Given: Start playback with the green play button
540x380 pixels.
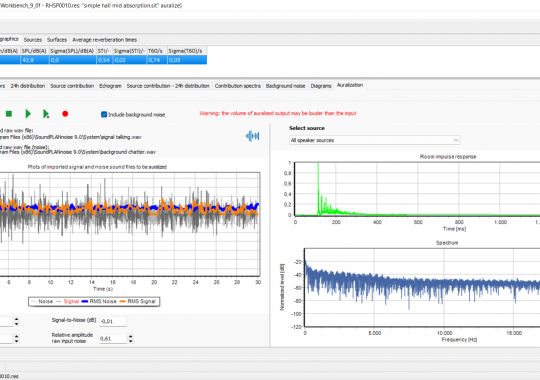Looking at the screenshot, I should coord(28,114).
